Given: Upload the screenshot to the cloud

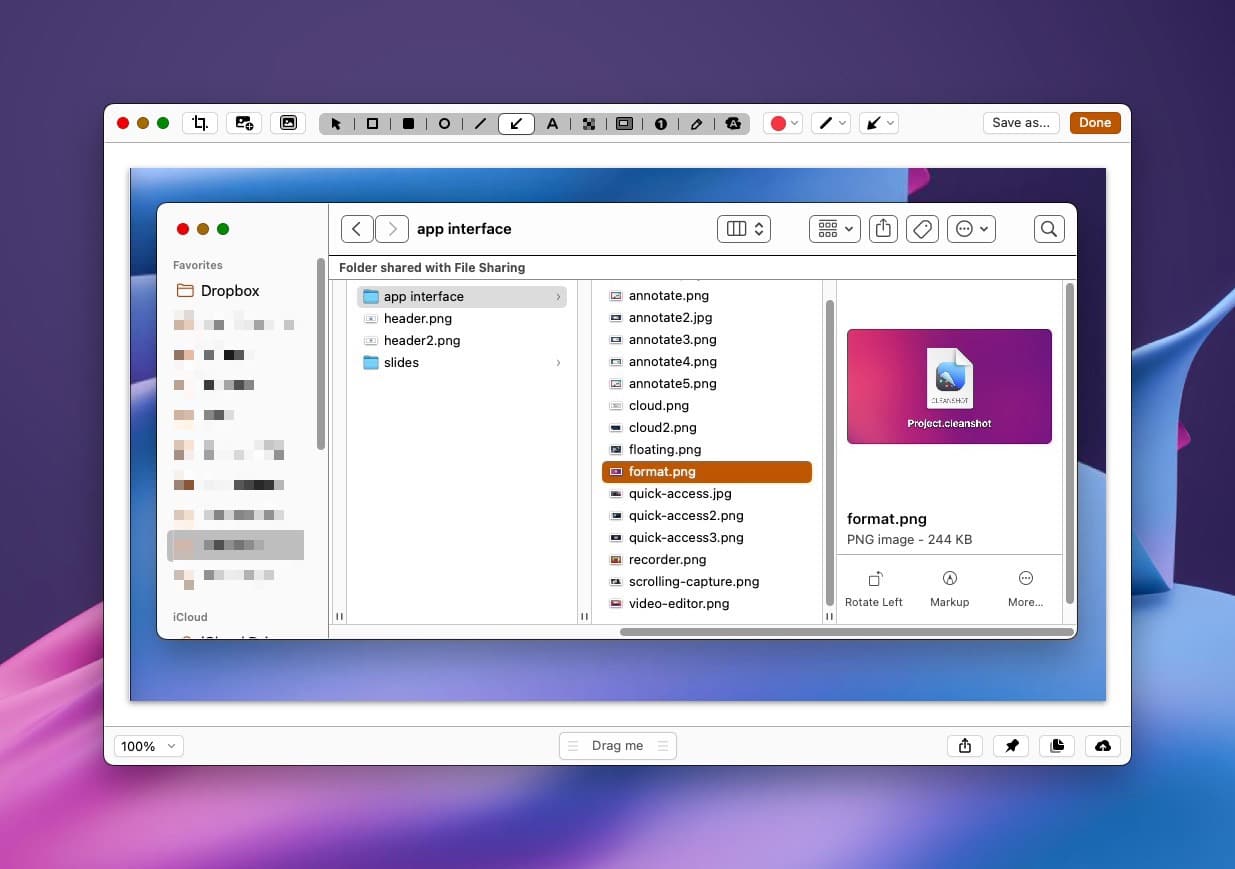Looking at the screenshot, I should (x=1103, y=746).
